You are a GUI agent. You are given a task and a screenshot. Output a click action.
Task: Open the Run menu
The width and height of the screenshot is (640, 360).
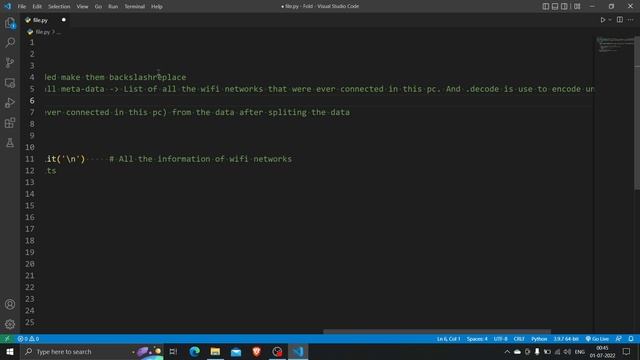tap(113, 7)
